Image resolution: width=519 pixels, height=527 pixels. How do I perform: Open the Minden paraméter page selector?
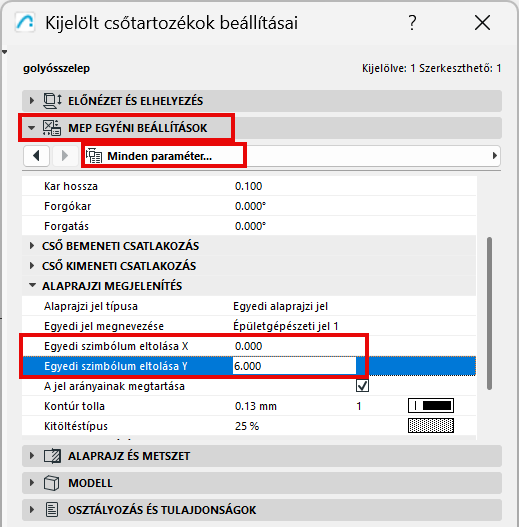tap(291, 156)
